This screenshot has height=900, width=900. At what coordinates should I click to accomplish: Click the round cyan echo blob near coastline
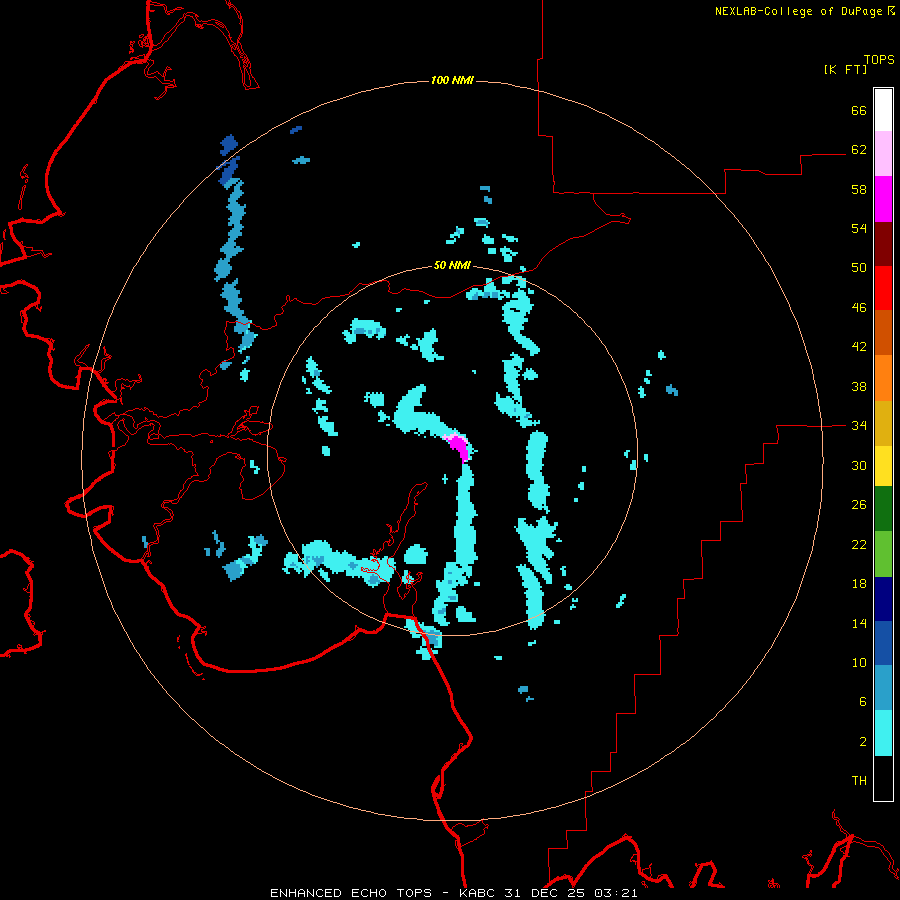tap(416, 554)
